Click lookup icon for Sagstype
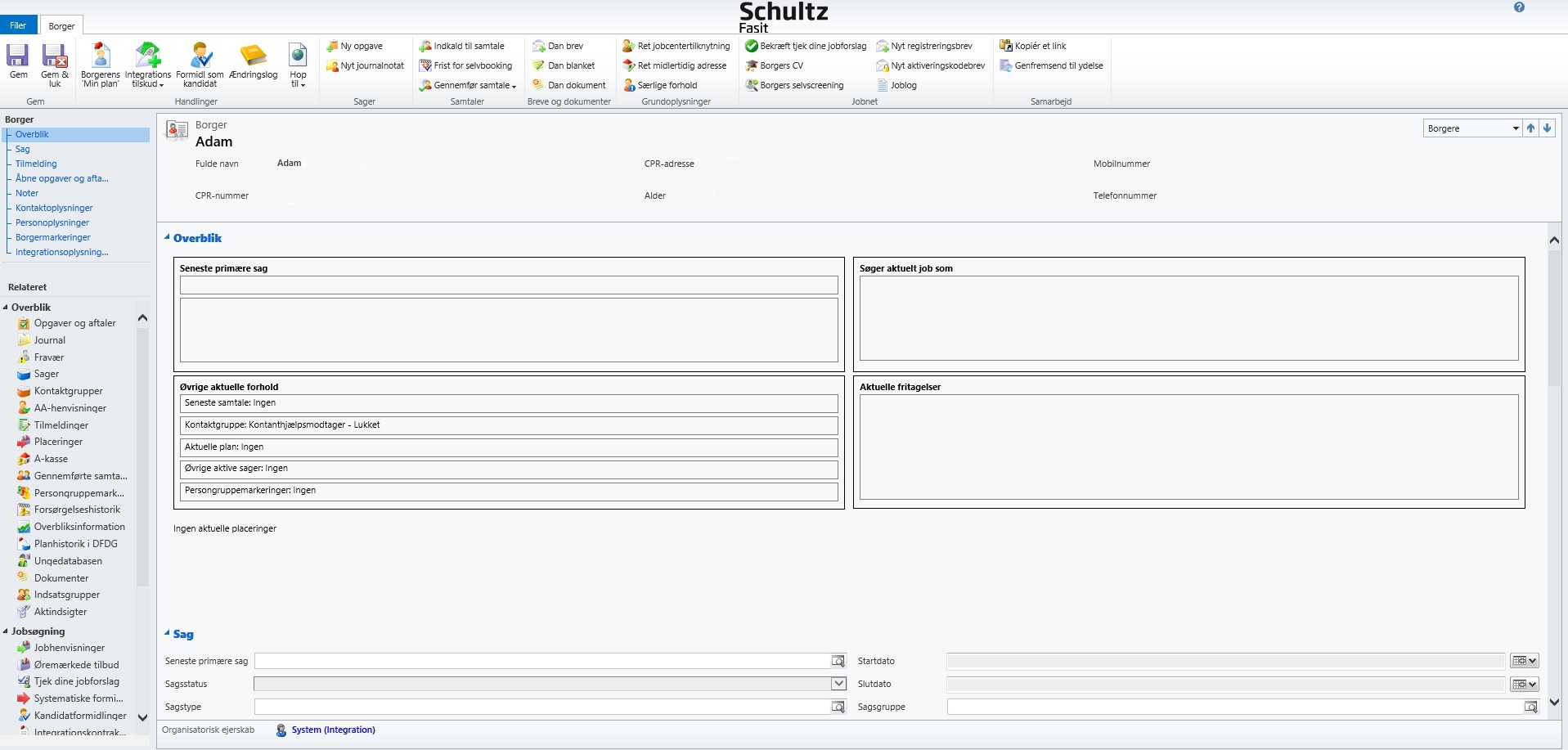 (838, 707)
